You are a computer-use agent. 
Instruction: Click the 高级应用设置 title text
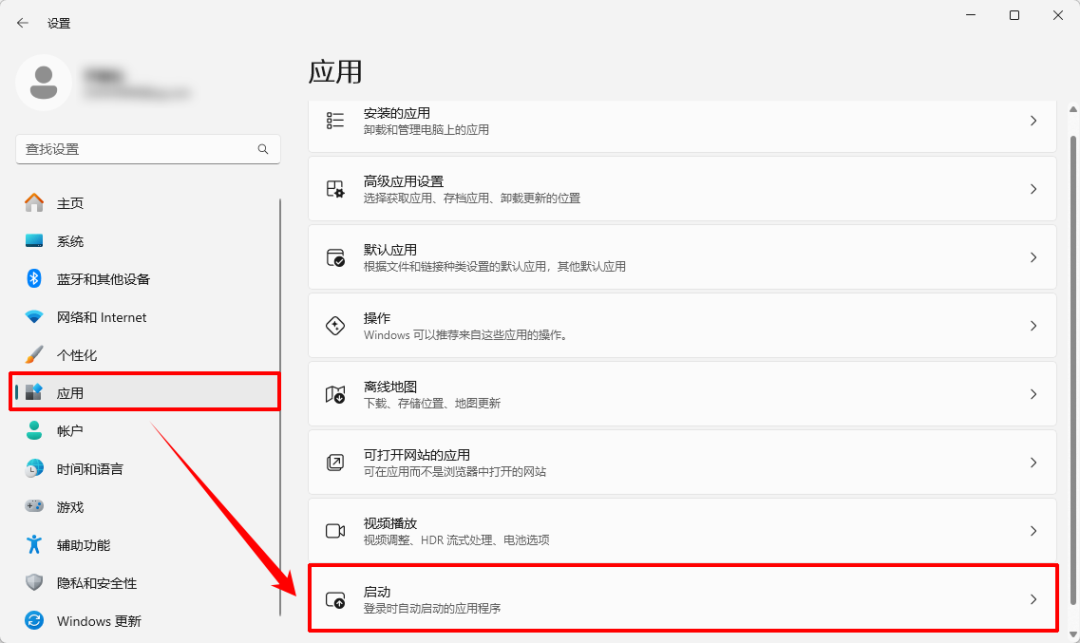point(404,181)
